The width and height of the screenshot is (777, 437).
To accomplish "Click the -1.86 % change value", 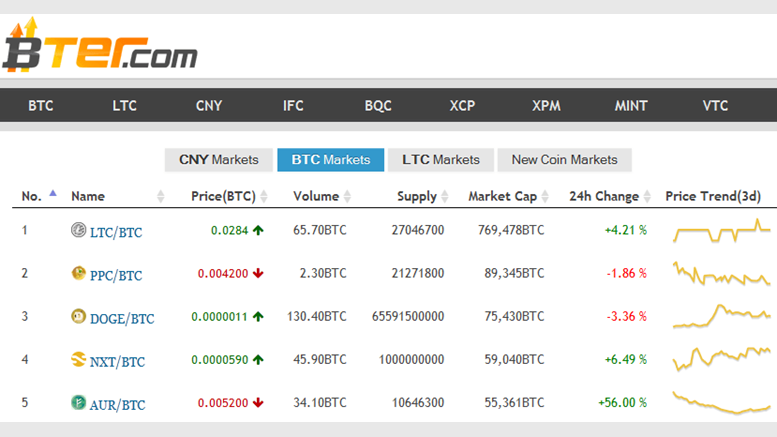I will [627, 273].
